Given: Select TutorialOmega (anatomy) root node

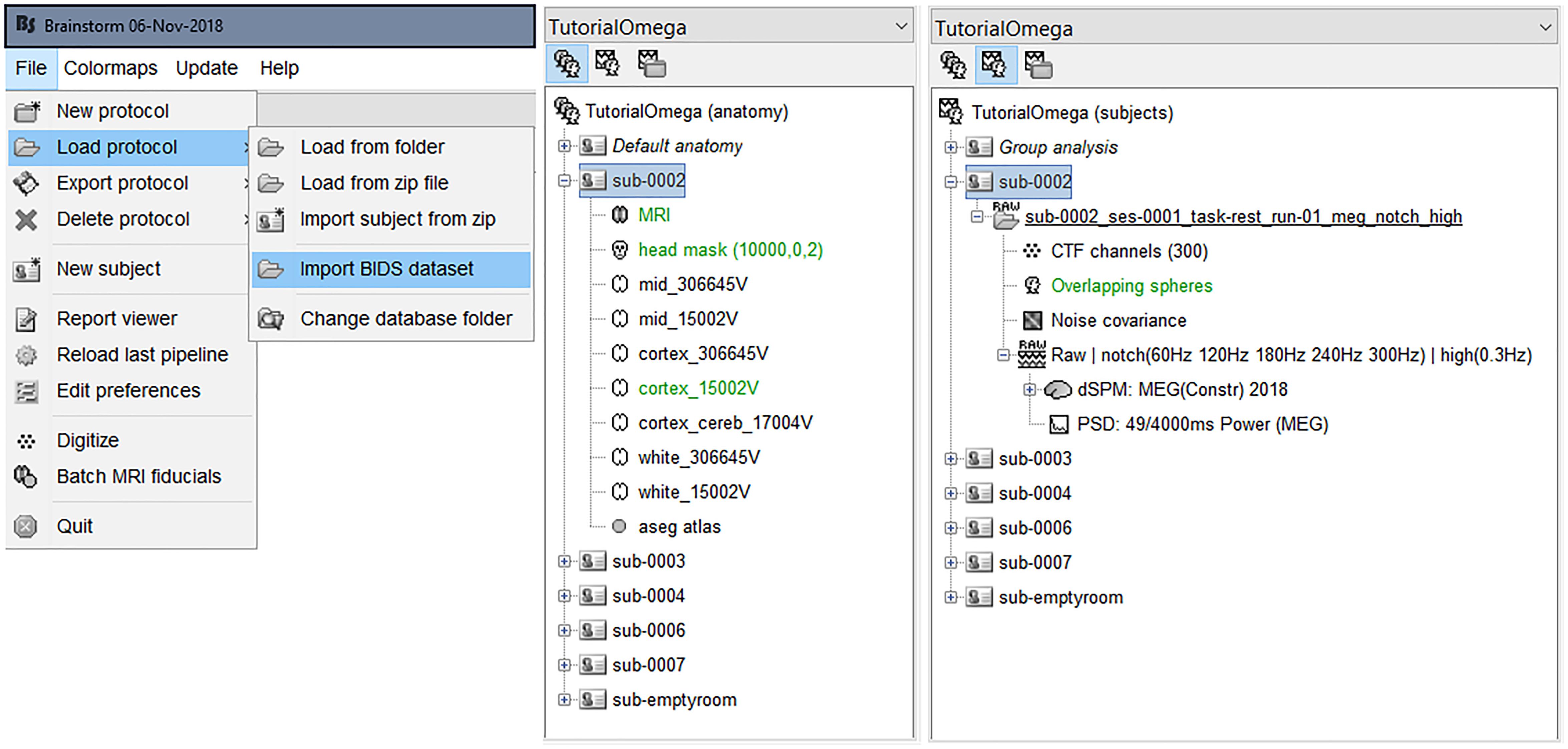Looking at the screenshot, I should pyautogui.click(x=687, y=111).
